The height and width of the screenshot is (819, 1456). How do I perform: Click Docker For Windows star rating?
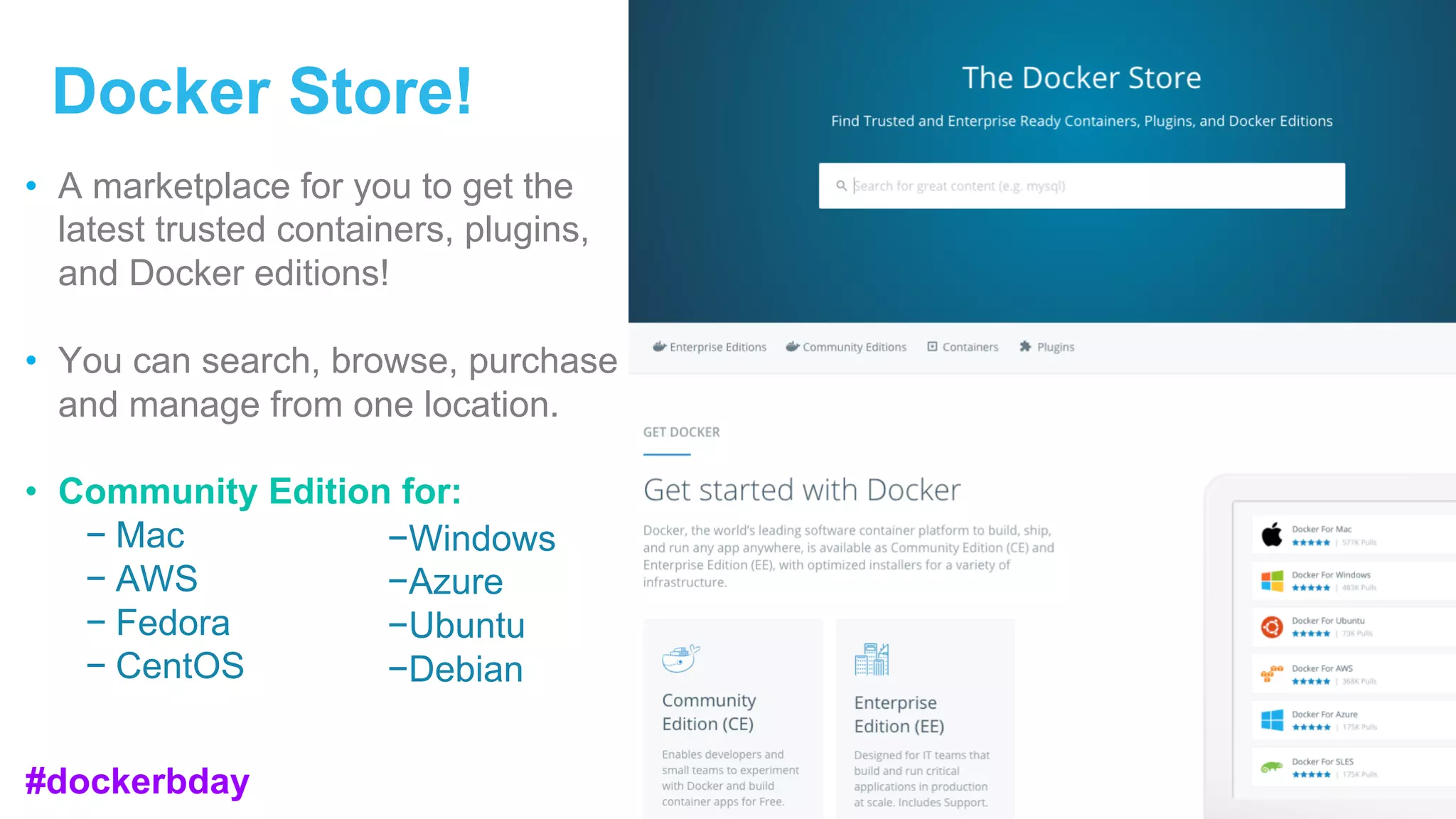tap(1311, 588)
